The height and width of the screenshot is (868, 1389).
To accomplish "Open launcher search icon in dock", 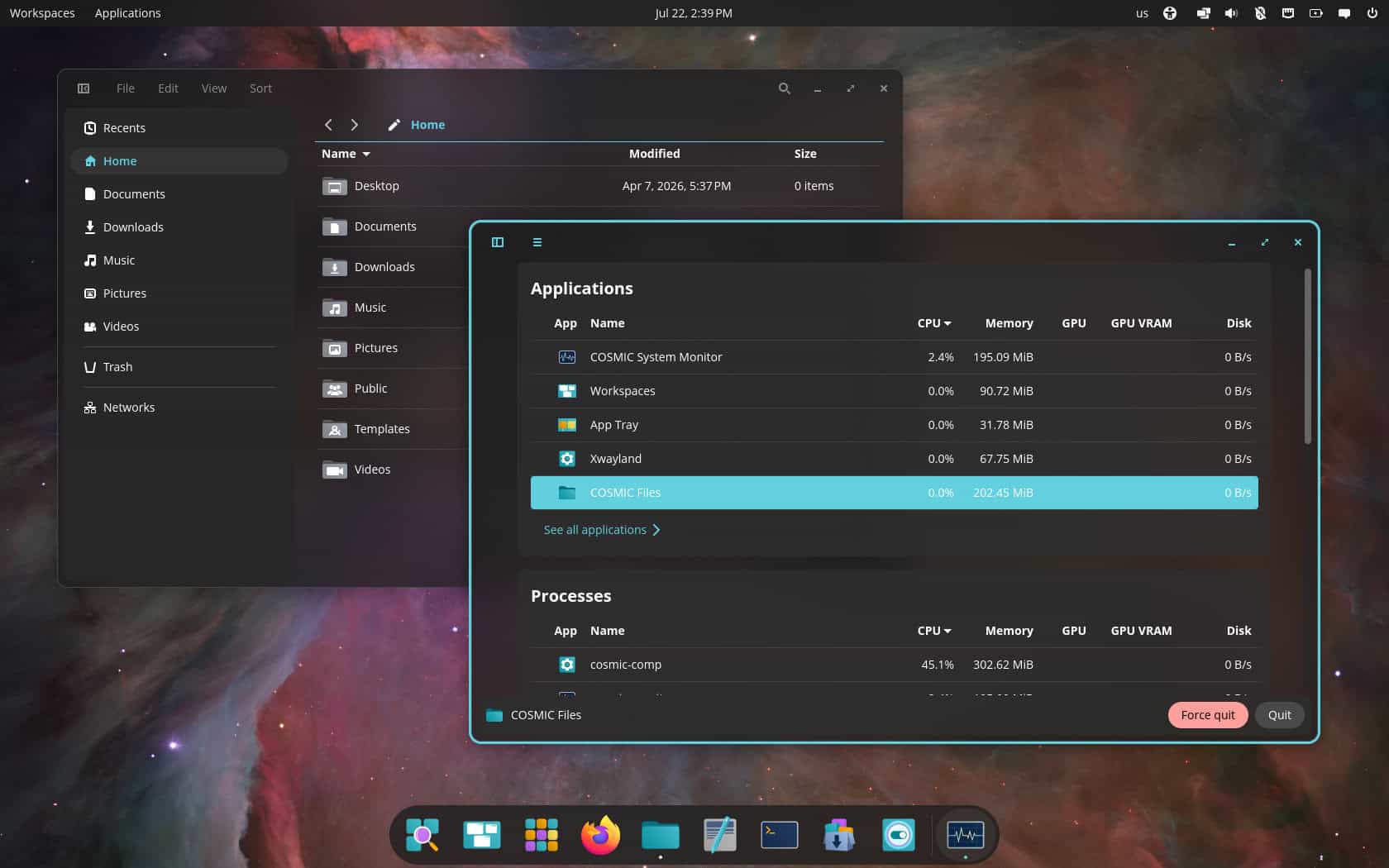I will point(422,835).
